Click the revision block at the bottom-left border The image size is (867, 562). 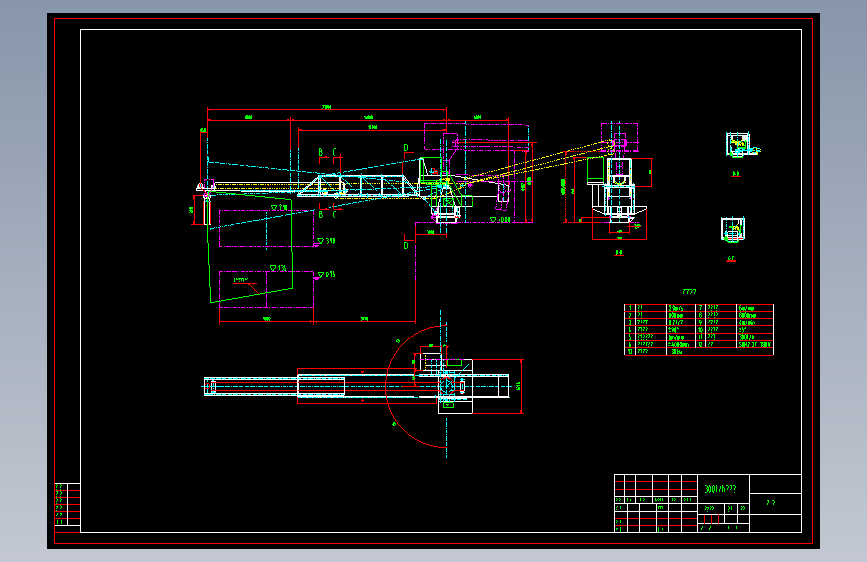point(67,504)
